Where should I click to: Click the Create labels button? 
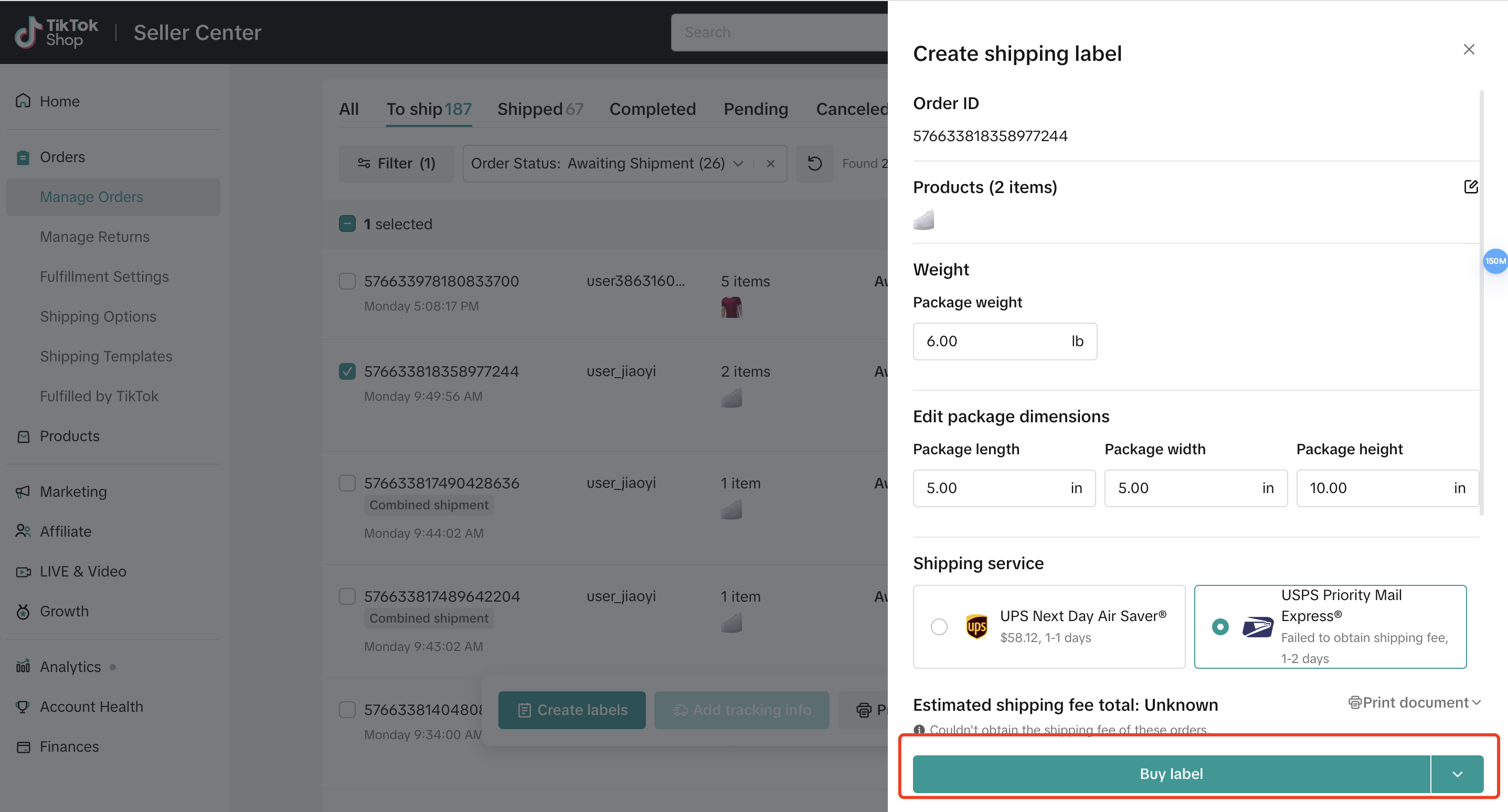click(571, 710)
